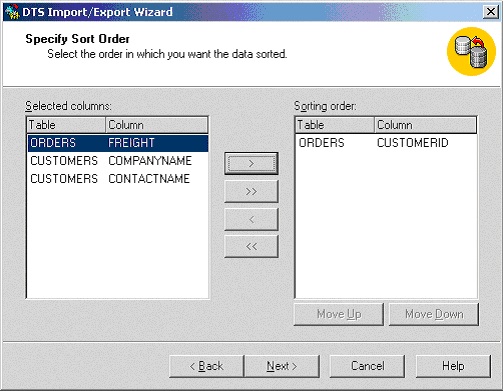Select ORDERS CUSTOMERID in Sorting order
Viewport: 503px width, 391px height.
point(386,143)
